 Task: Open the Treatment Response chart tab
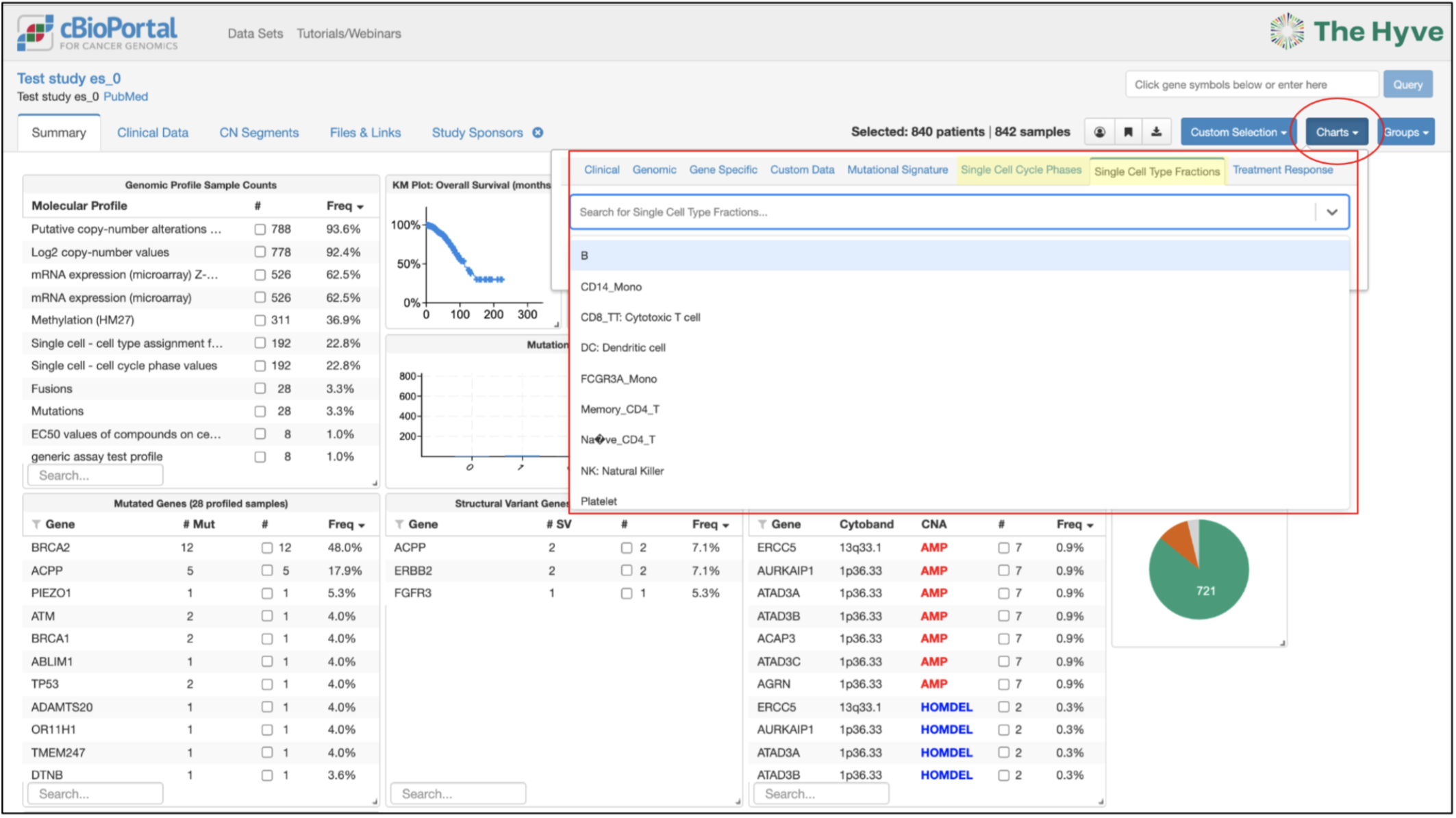tap(1283, 170)
